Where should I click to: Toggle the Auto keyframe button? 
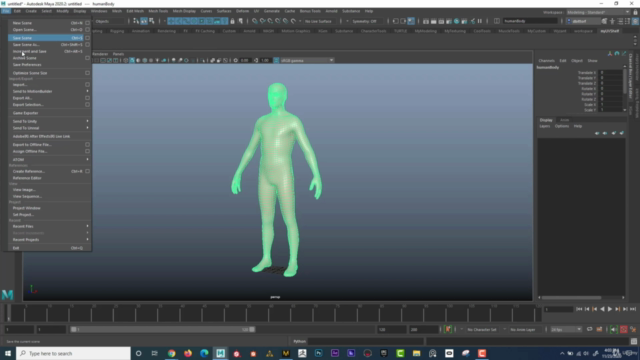pyautogui.click(x=624, y=329)
